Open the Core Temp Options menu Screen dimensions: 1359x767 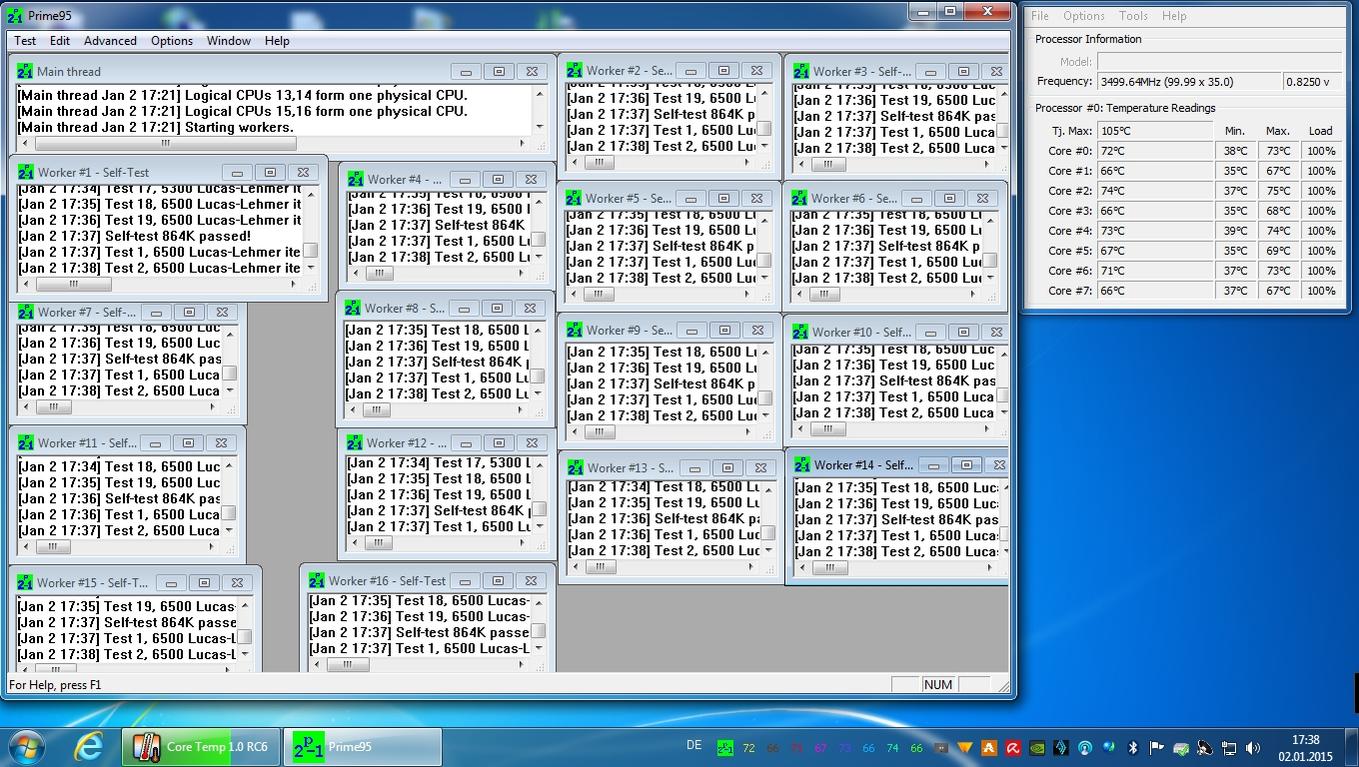1084,16
